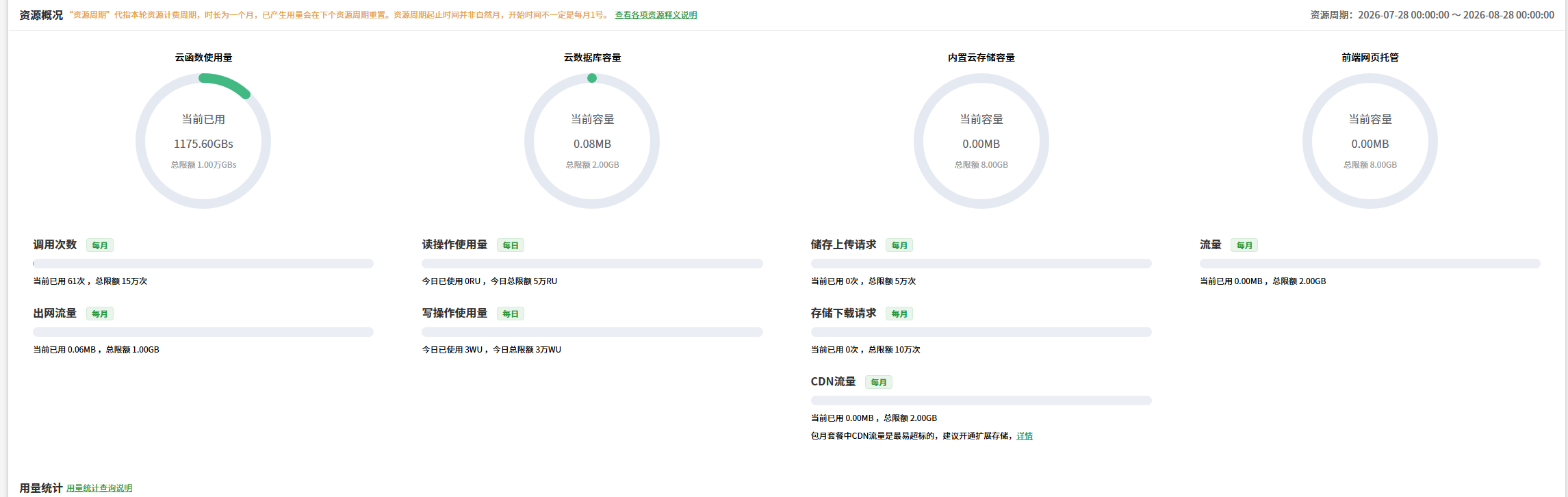The image size is (1568, 497).
Task: Click the 每月 tag beside CDN流量
Action: tap(879, 382)
